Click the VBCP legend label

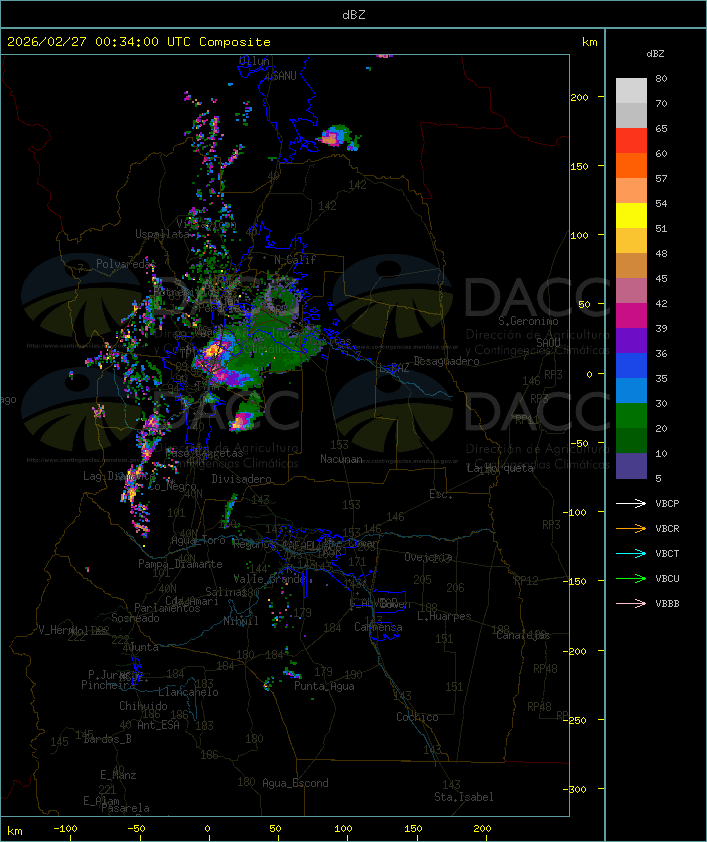tap(667, 504)
